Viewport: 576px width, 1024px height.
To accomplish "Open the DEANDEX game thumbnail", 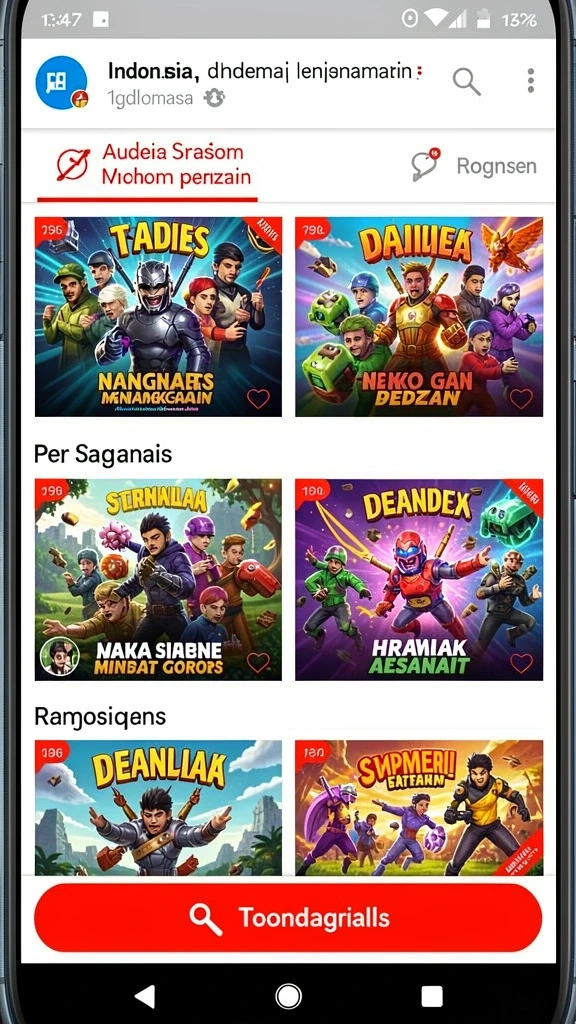I will click(419, 580).
